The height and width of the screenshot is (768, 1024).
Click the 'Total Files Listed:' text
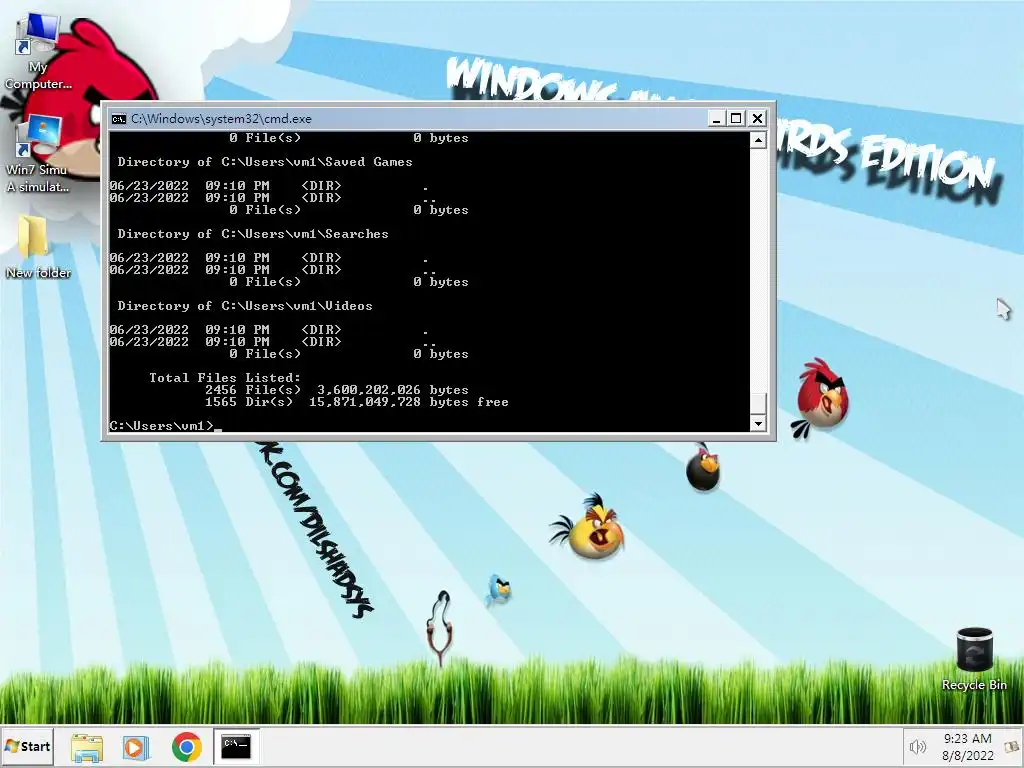click(x=225, y=377)
